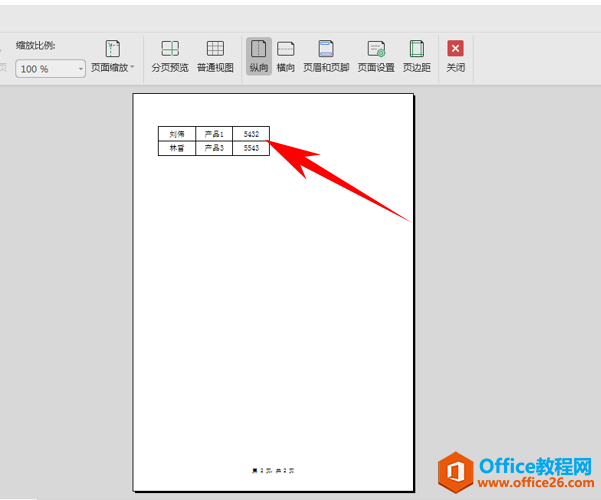Viewport: 601px width, 500px height.
Task: Switch to 分页预览 page break preview
Action: [x=170, y=57]
